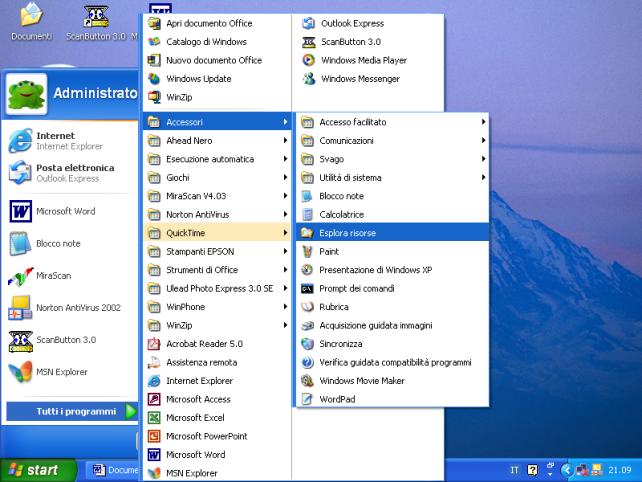Choose Blocco note in Accessori submenu
Viewport: 642px width, 482px height.
click(392, 196)
